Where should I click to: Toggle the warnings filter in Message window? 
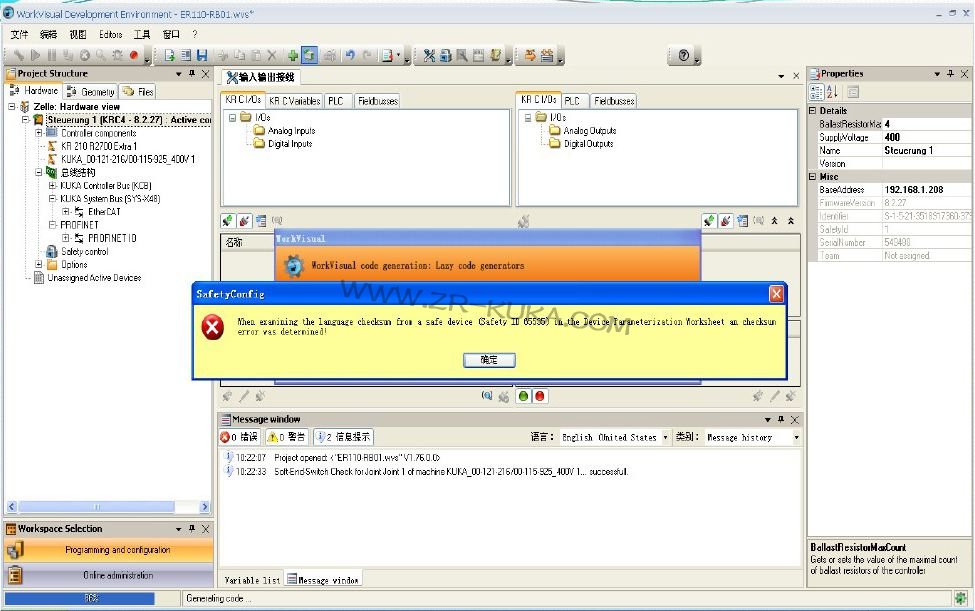(x=287, y=437)
